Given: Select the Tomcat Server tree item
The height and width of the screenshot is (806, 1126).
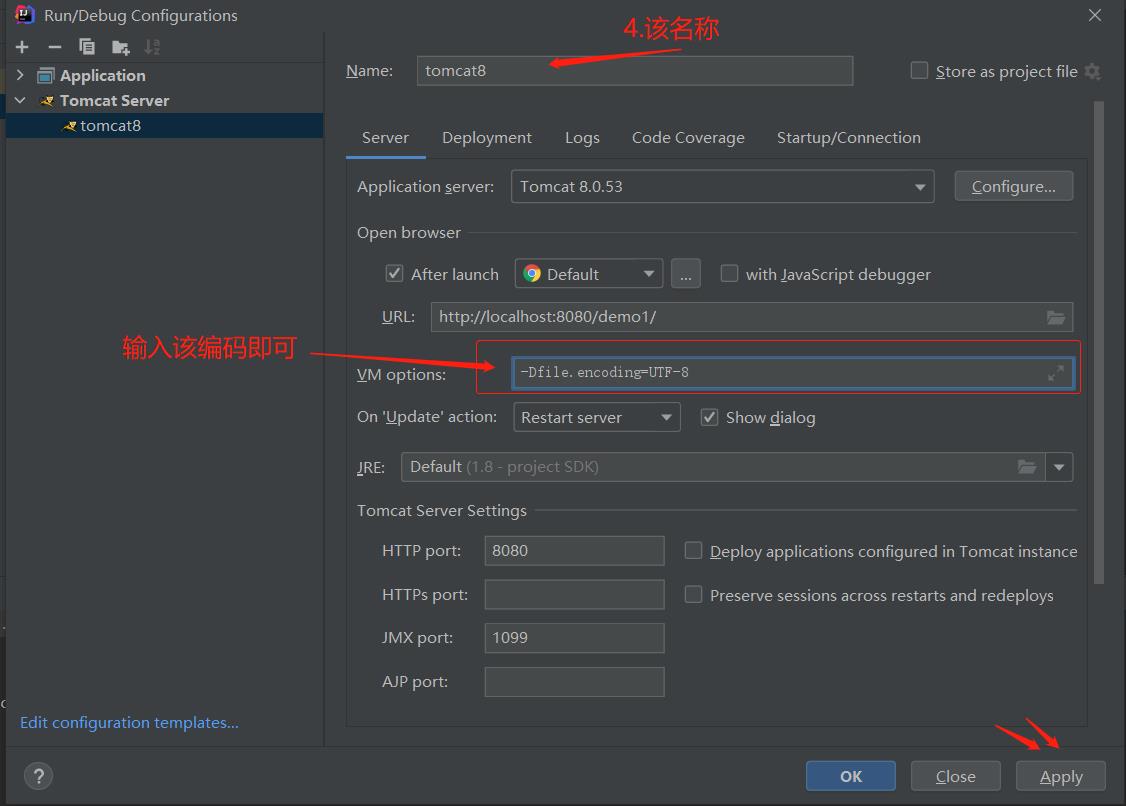Looking at the screenshot, I should [164, 101].
